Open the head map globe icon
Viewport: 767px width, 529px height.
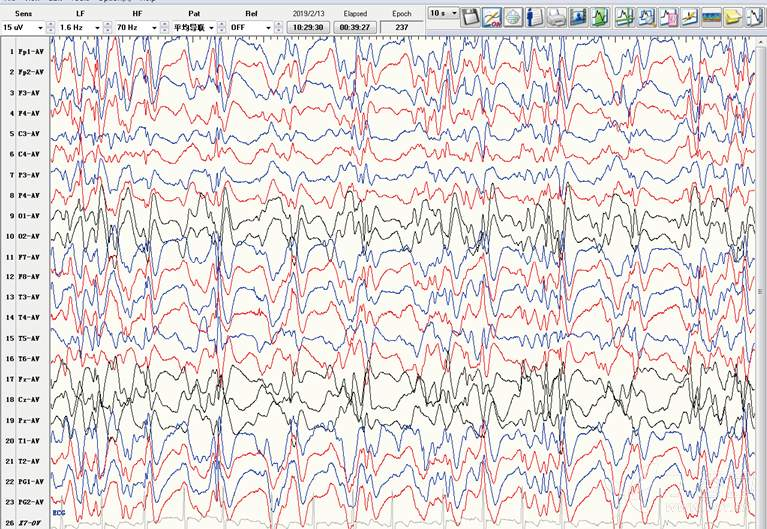click(513, 17)
